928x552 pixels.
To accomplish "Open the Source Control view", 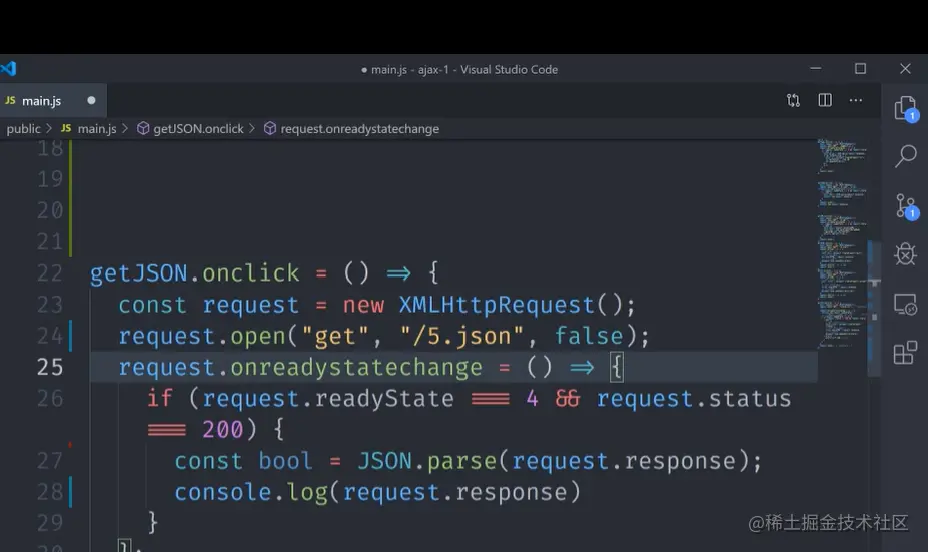I will pos(906,206).
